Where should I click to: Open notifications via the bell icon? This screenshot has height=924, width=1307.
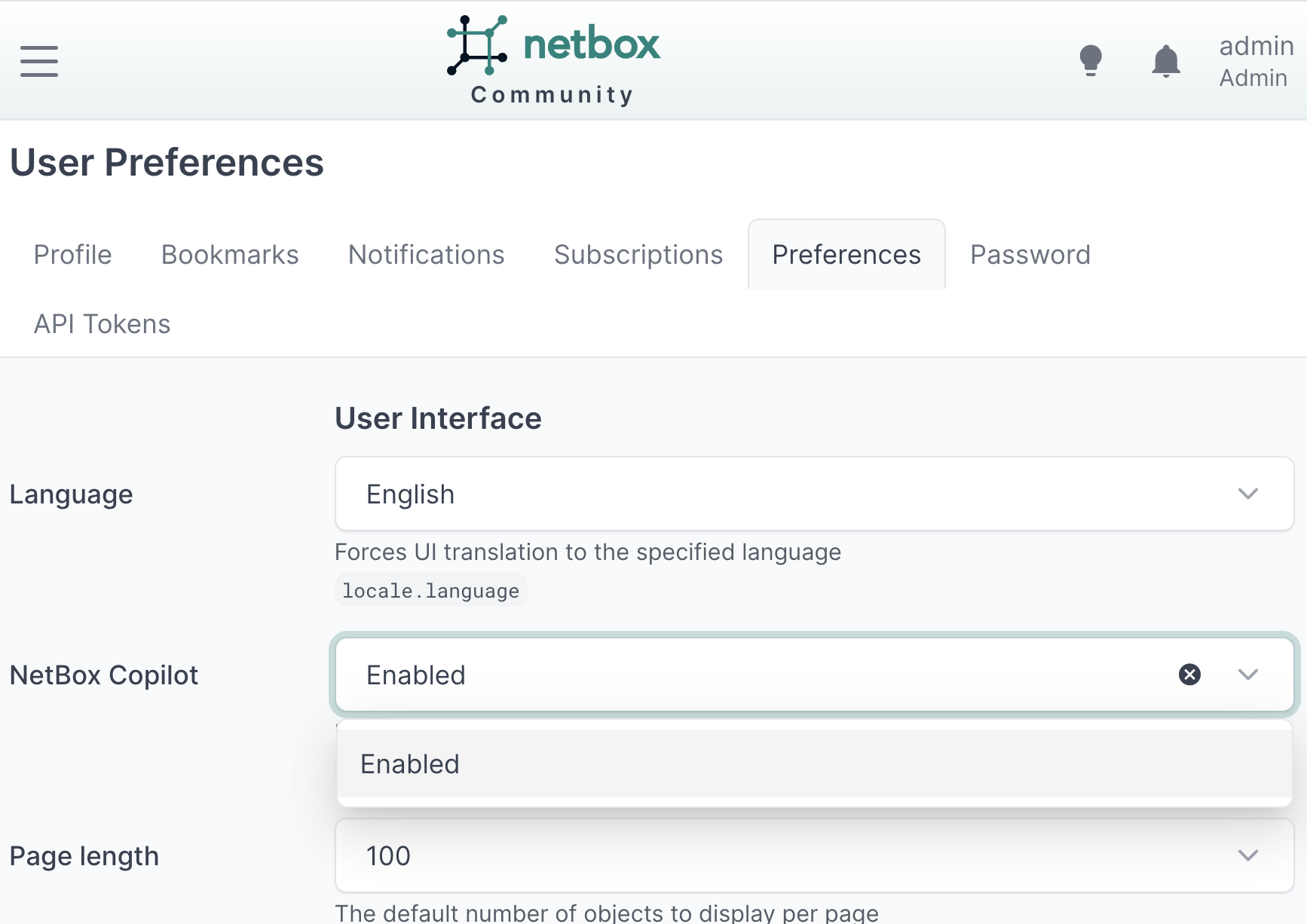(1165, 59)
